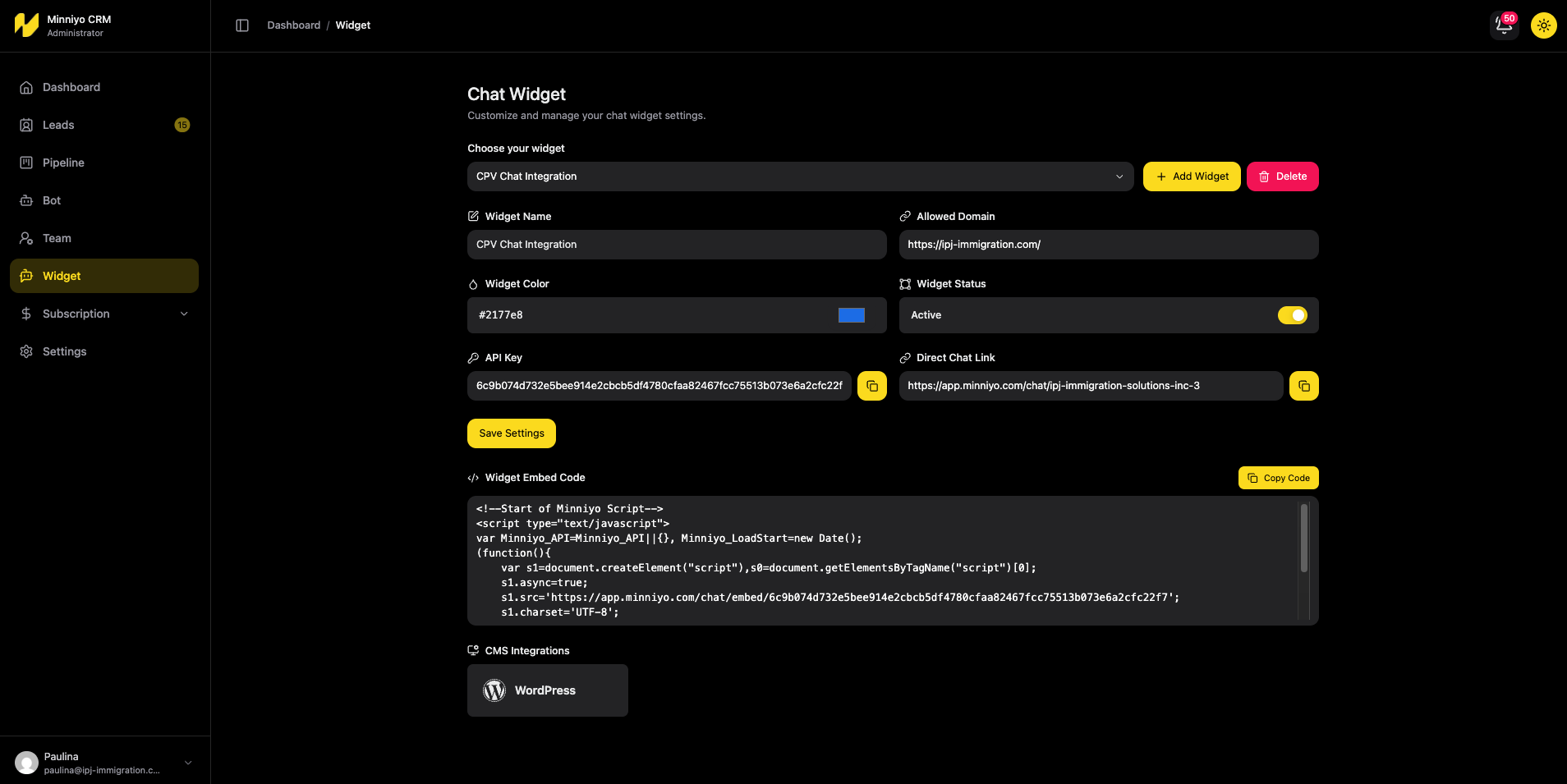Open Team page
Screen dimensions: 1567x784
(104, 238)
